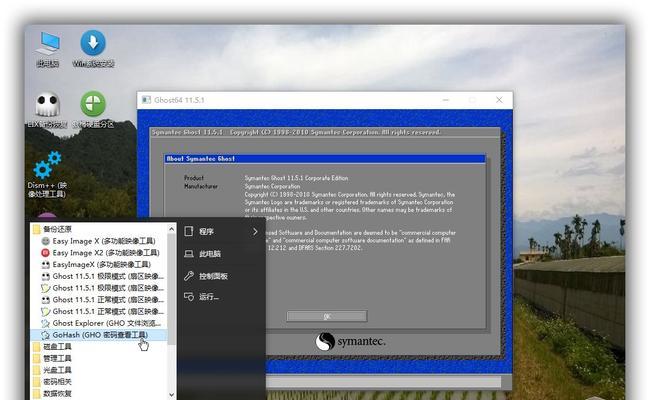Close the Ghost64 11.5.1 window
Image resolution: width=650 pixels, height=400 pixels.
pos(499,100)
